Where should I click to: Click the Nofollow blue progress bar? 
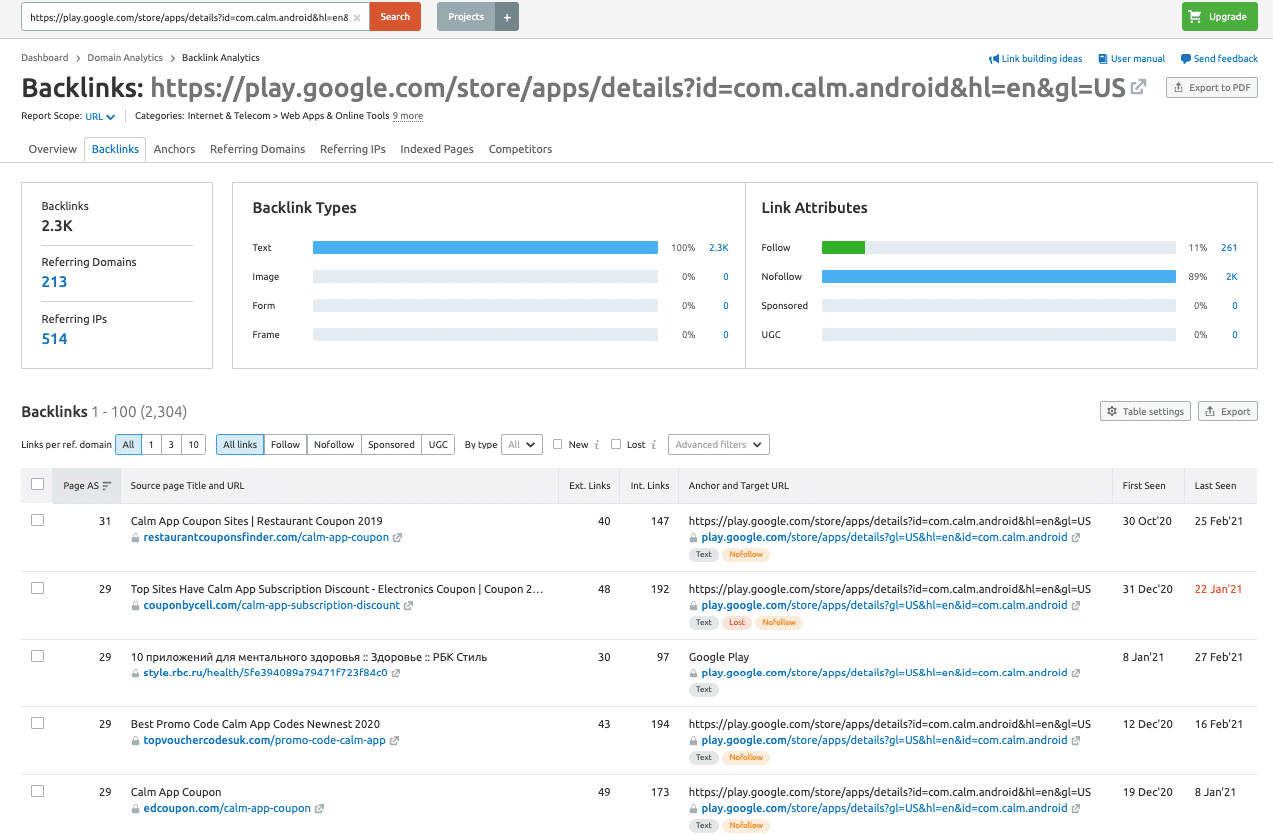(999, 277)
